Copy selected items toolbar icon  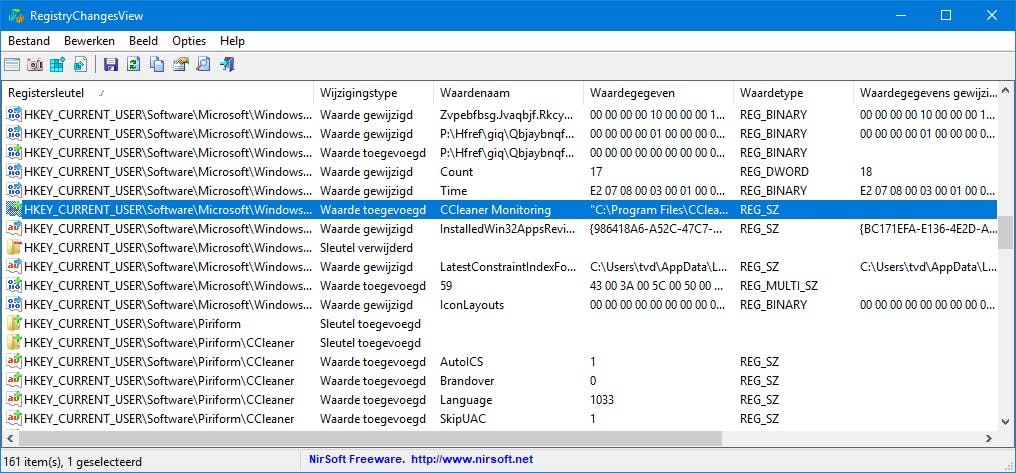(156, 64)
